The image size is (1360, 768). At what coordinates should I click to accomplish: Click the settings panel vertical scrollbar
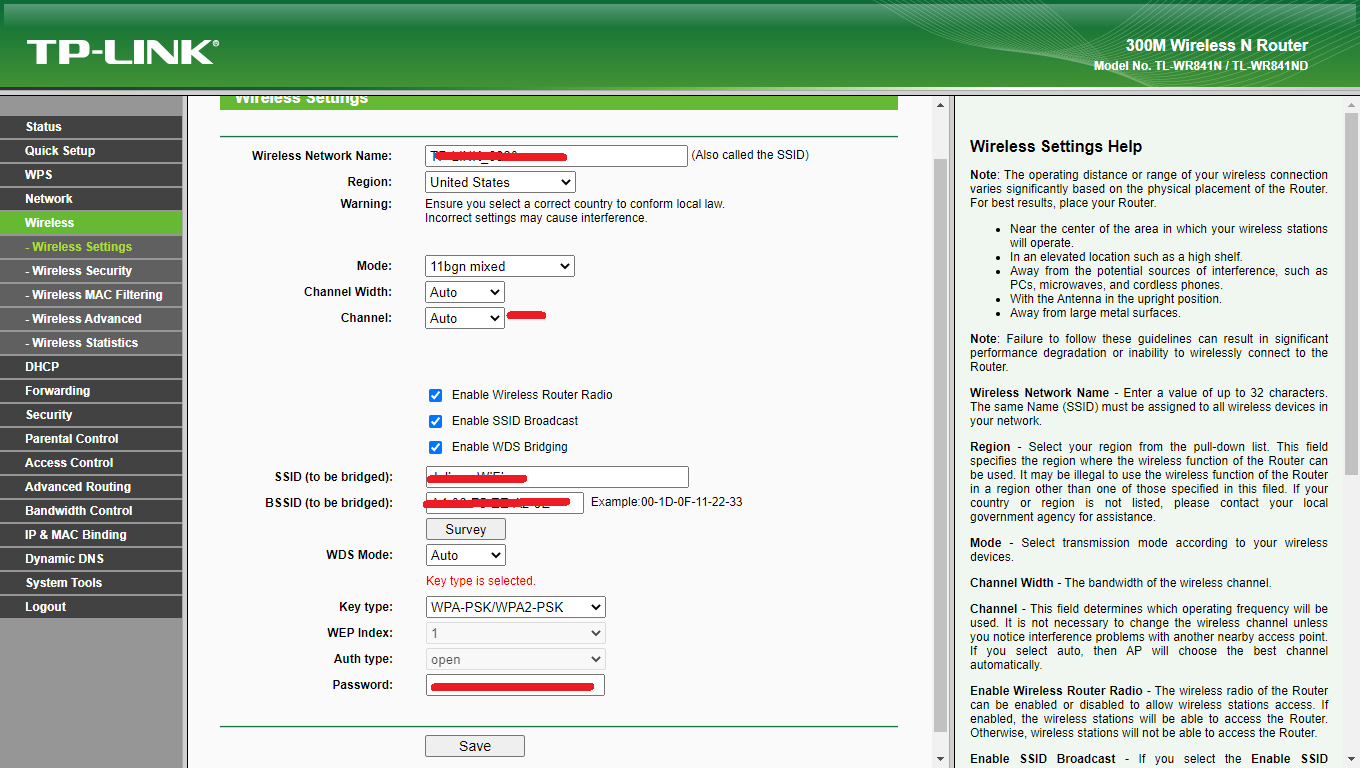click(940, 440)
